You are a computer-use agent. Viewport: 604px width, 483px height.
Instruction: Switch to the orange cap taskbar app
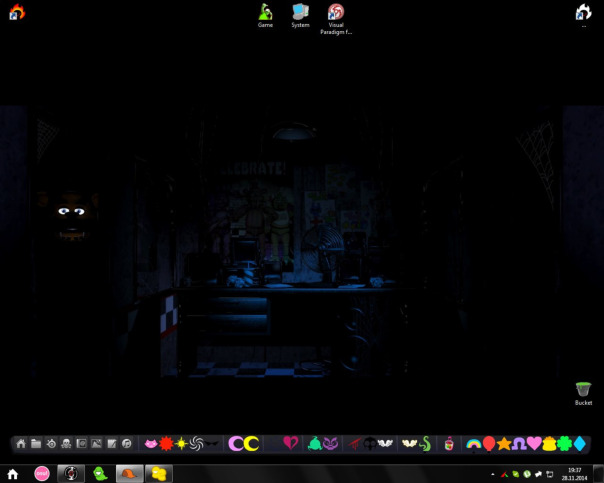pyautogui.click(x=129, y=473)
